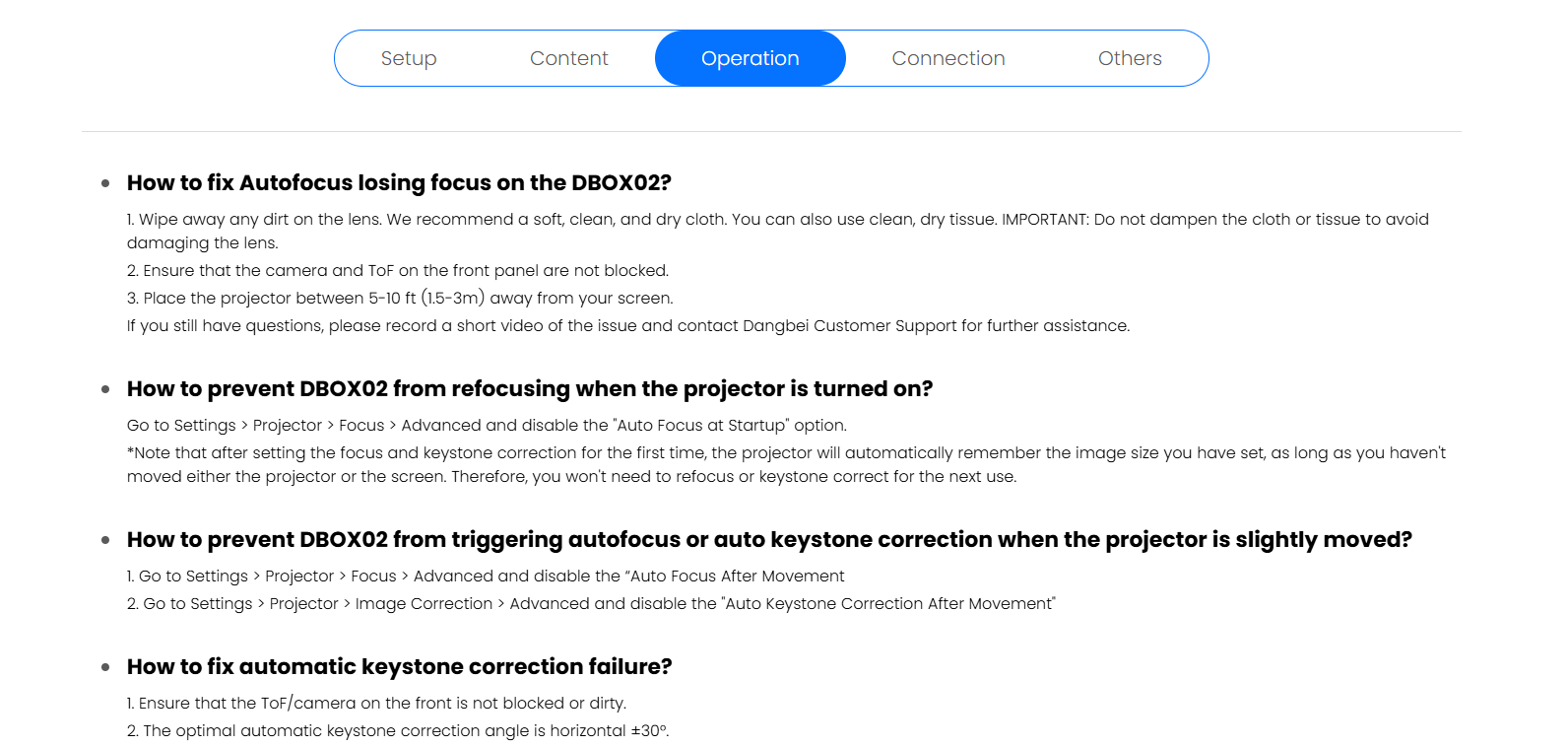Click the step about the optimal keystone angle ±30°

pos(398,730)
